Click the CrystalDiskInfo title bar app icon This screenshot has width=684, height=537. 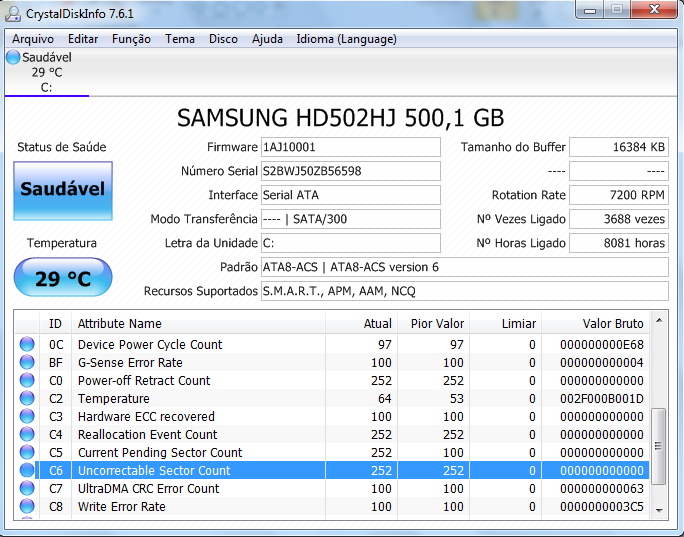pyautogui.click(x=14, y=12)
